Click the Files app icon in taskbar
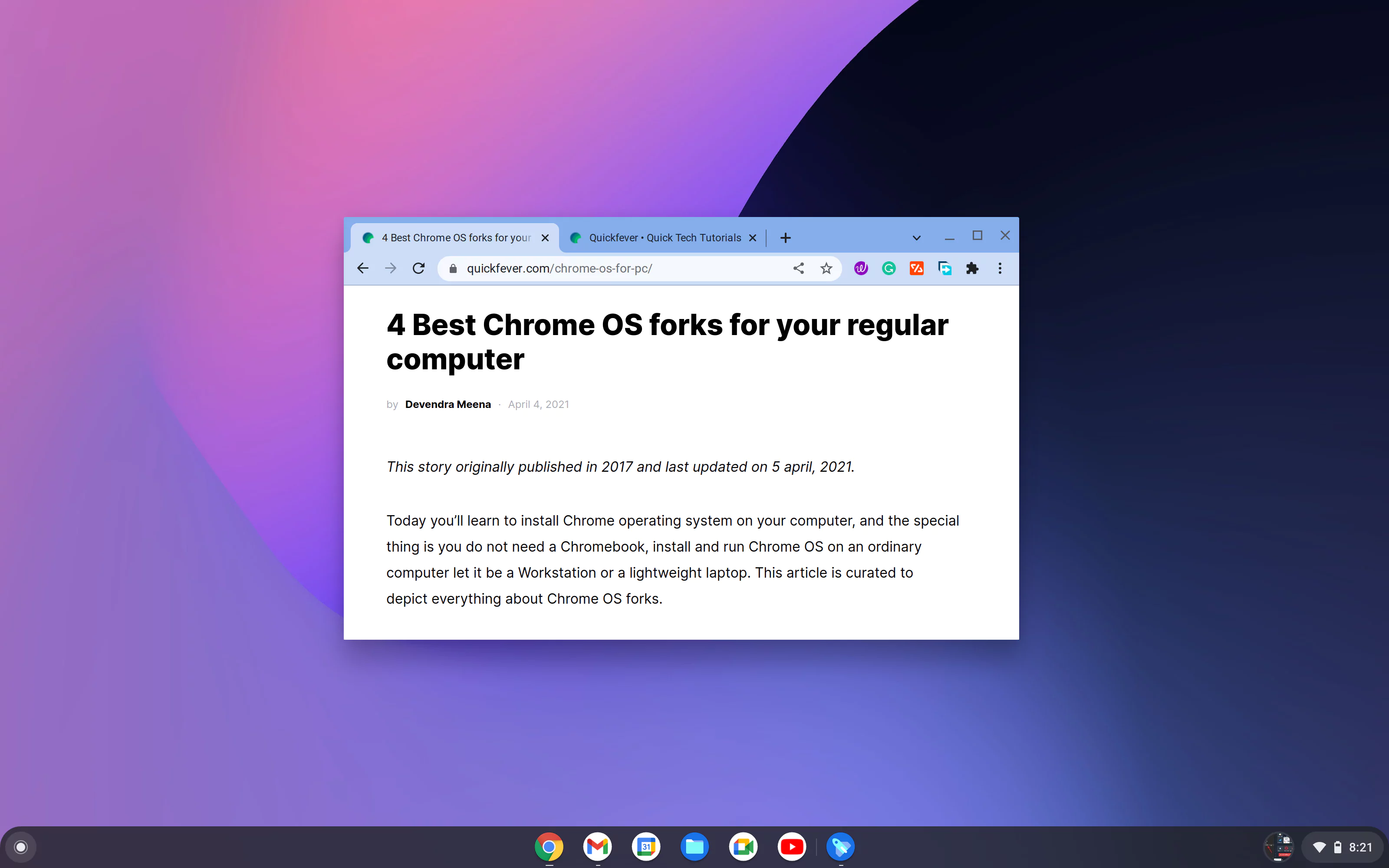The width and height of the screenshot is (1389, 868). [x=695, y=847]
